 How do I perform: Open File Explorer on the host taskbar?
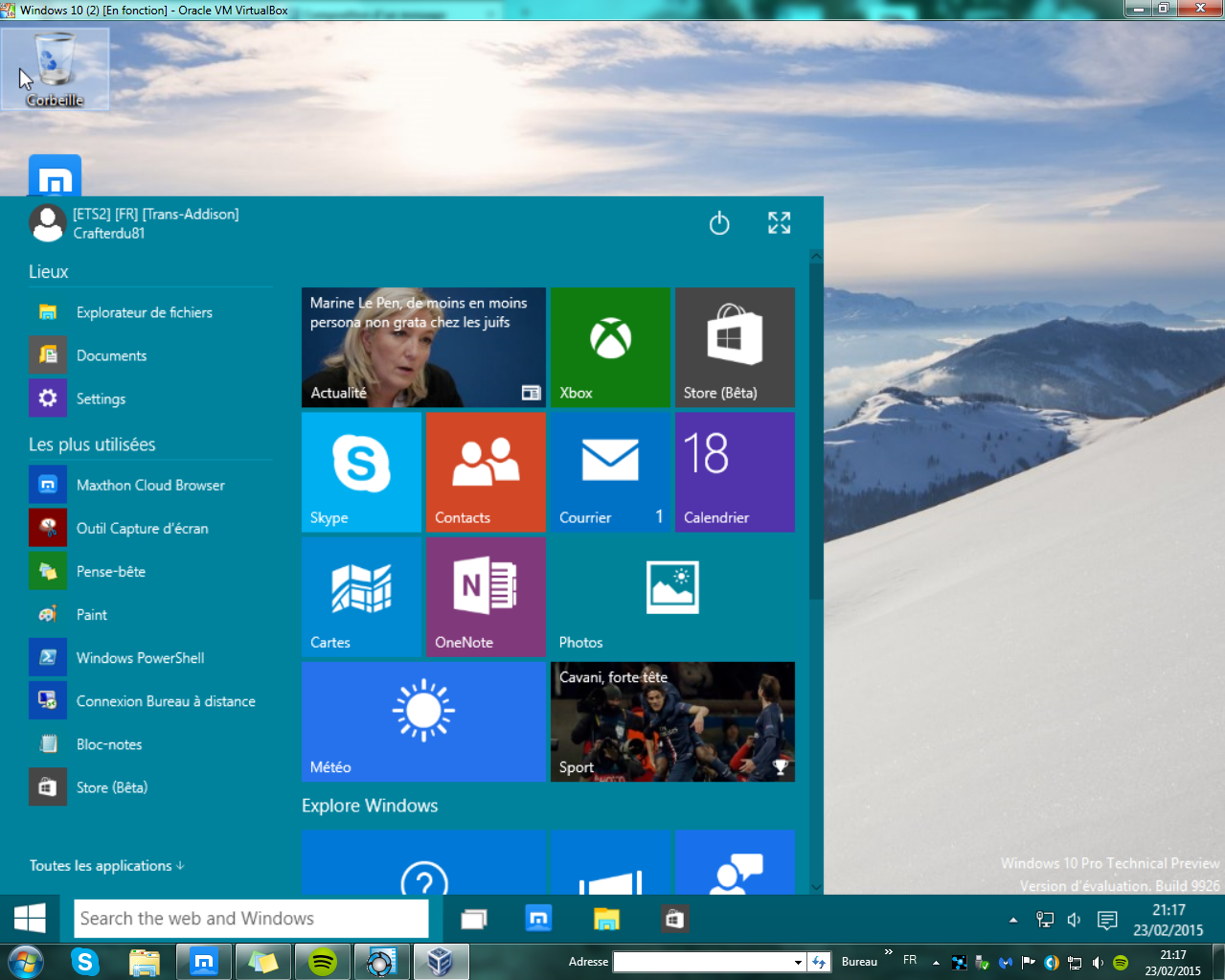(x=145, y=962)
